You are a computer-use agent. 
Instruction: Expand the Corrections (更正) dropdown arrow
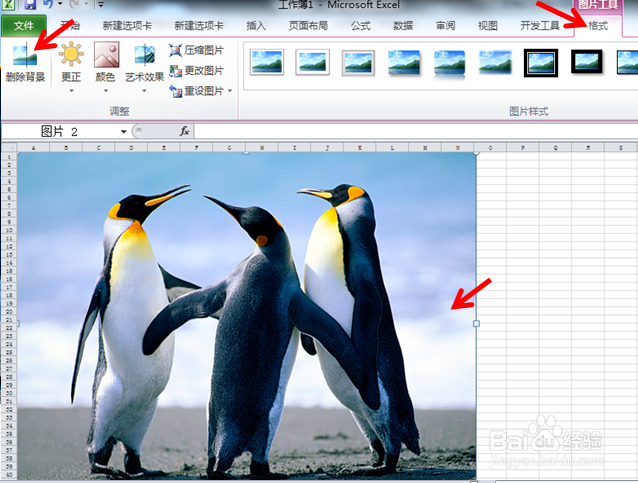coord(72,91)
